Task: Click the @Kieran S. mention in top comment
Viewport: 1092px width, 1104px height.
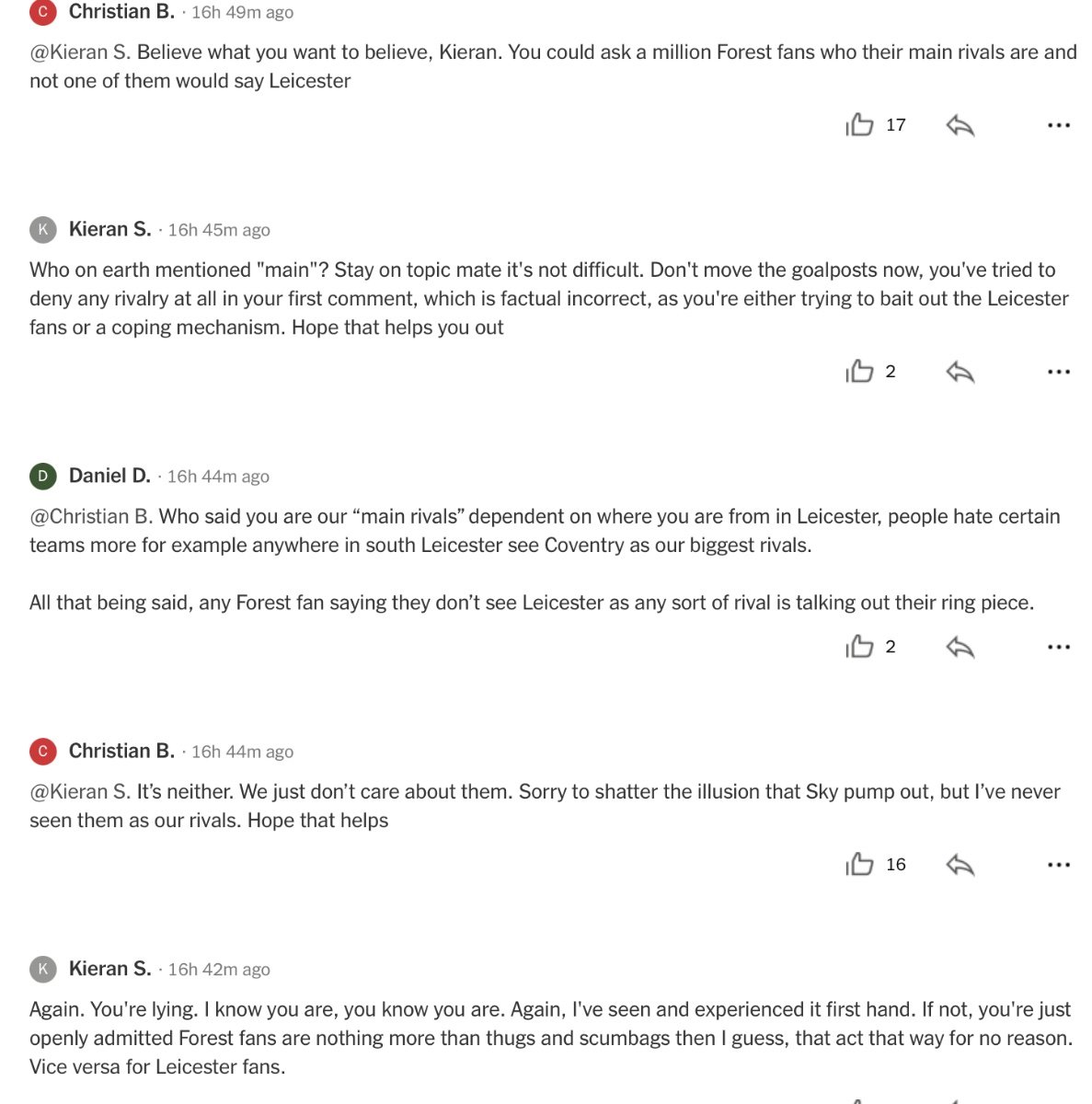Action: (x=80, y=52)
